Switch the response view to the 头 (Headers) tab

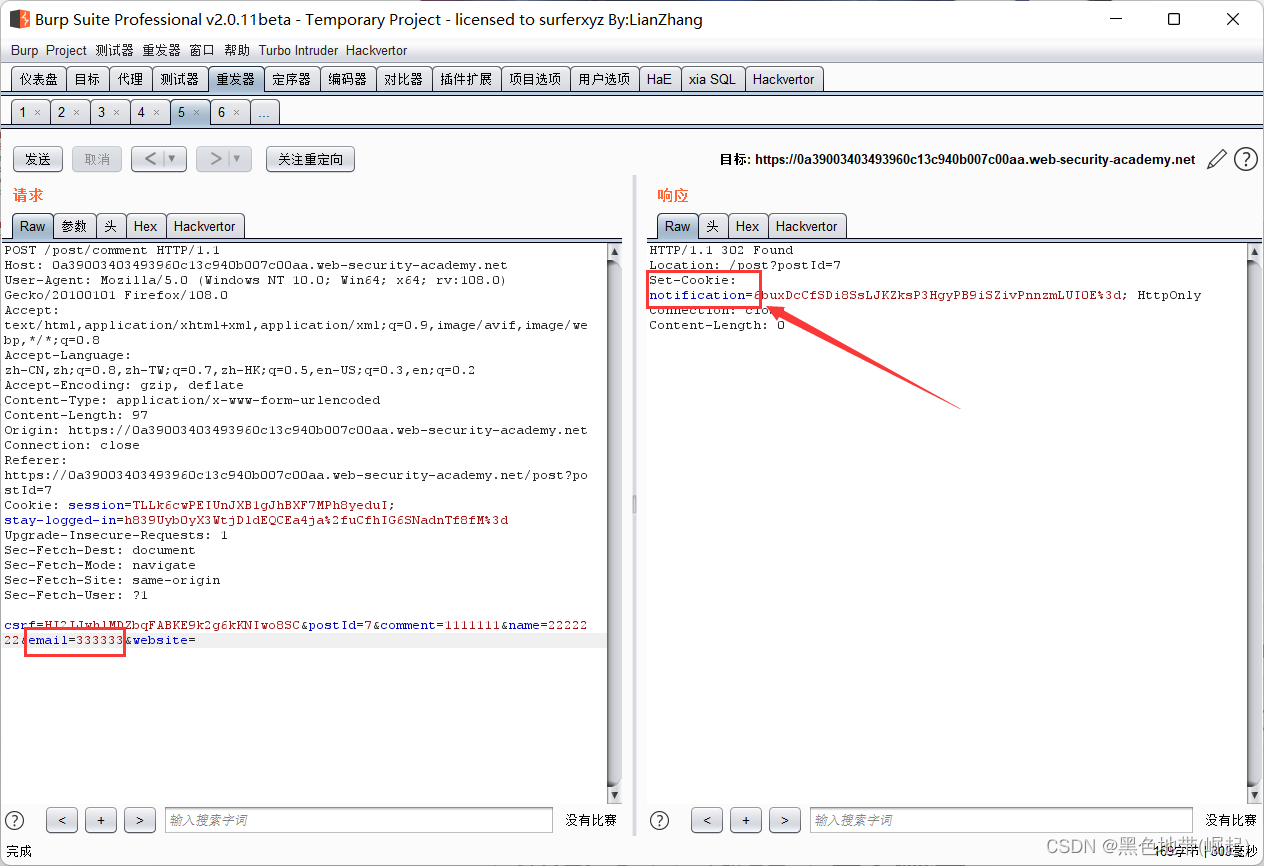[713, 226]
